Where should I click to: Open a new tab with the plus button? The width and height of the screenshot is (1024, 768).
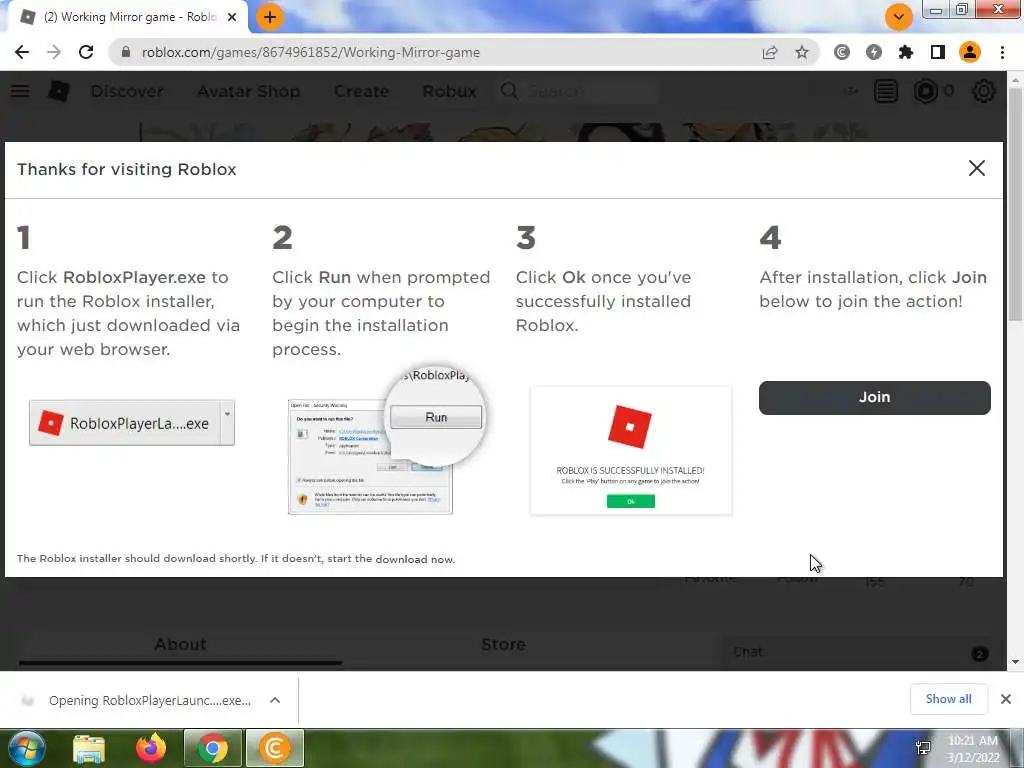click(x=270, y=17)
